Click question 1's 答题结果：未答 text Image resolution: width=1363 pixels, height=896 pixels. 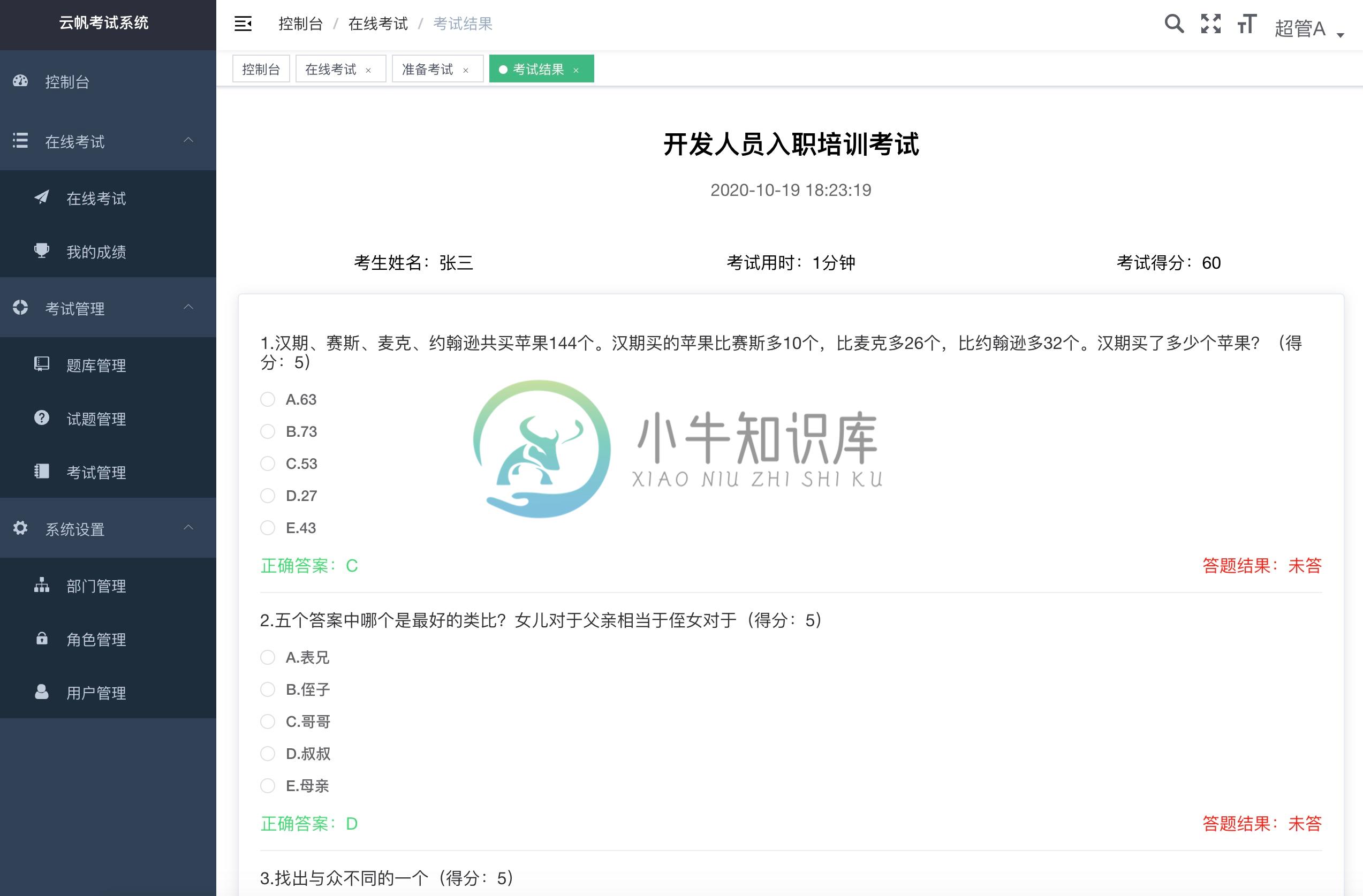point(1262,566)
